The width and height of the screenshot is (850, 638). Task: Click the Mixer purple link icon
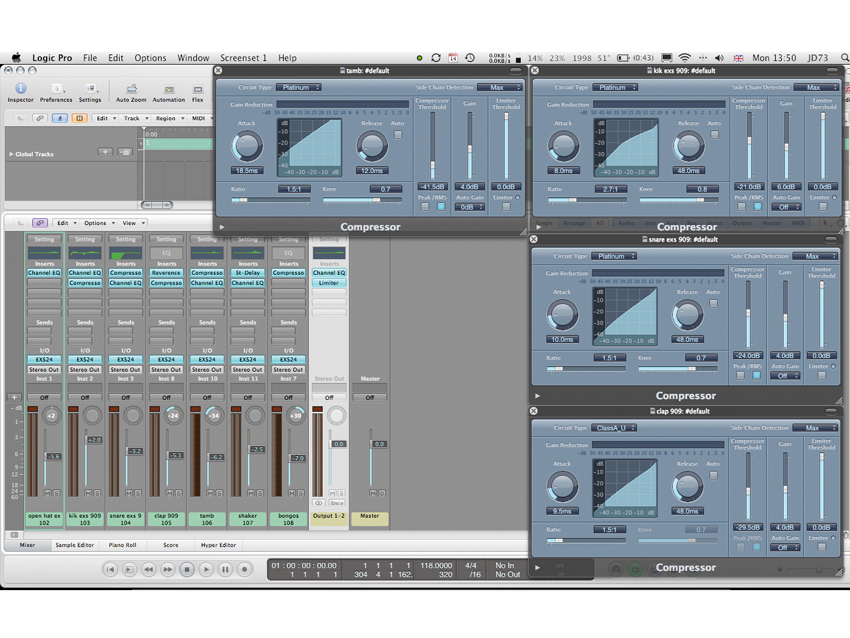[40, 223]
